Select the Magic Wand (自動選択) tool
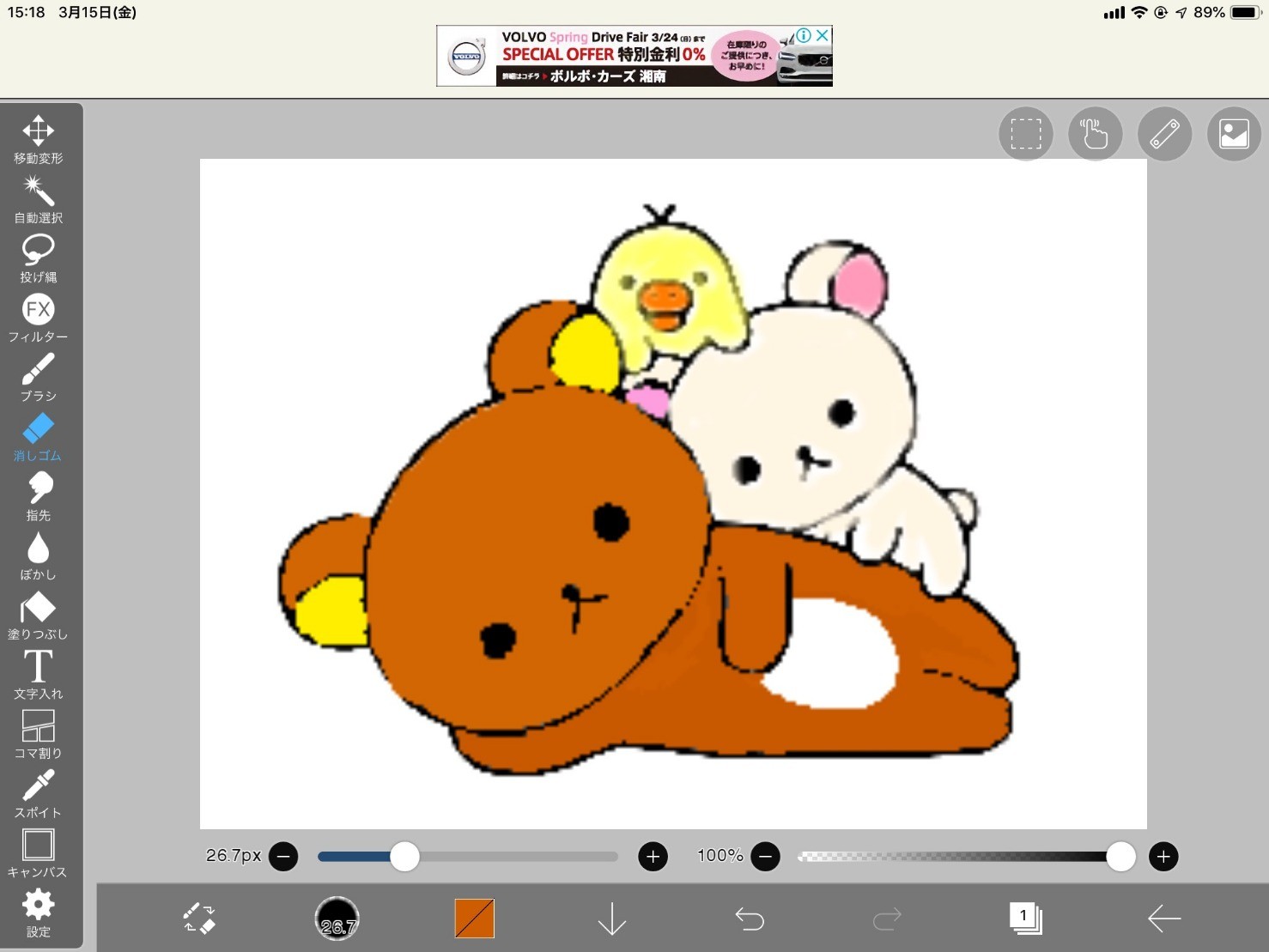The width and height of the screenshot is (1269, 952). tap(38, 197)
